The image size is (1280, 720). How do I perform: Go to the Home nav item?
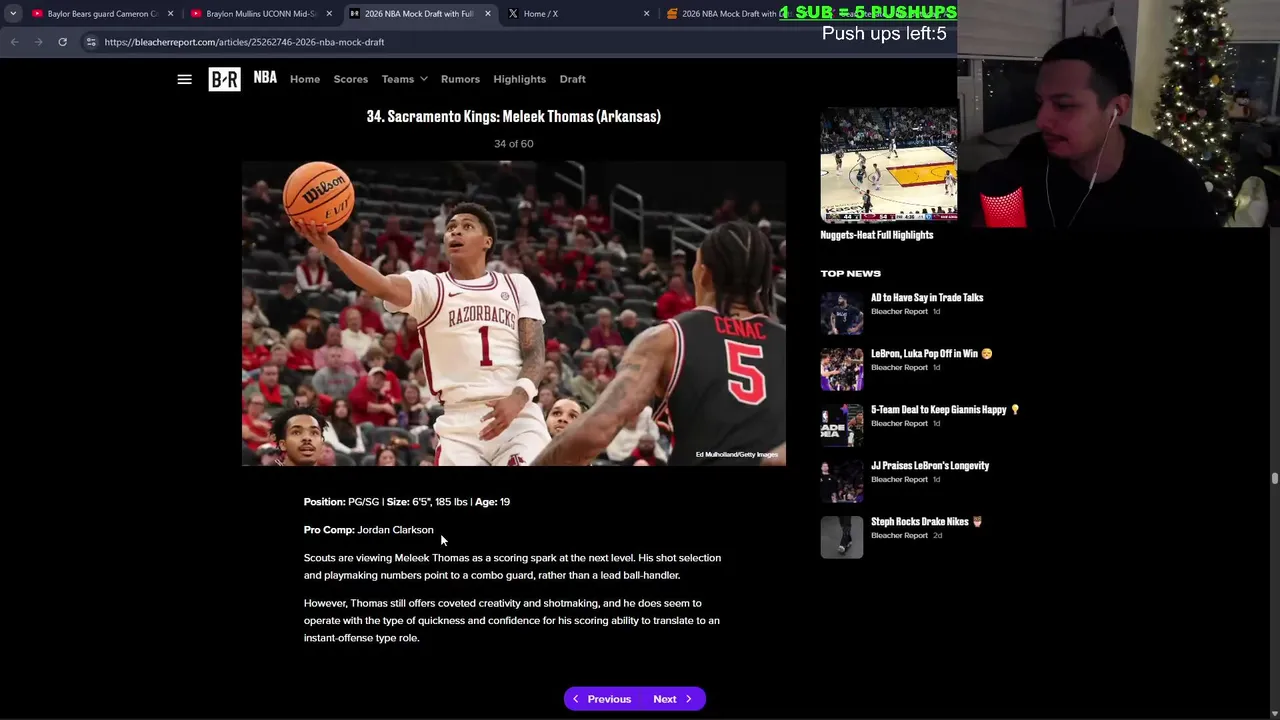coord(305,79)
